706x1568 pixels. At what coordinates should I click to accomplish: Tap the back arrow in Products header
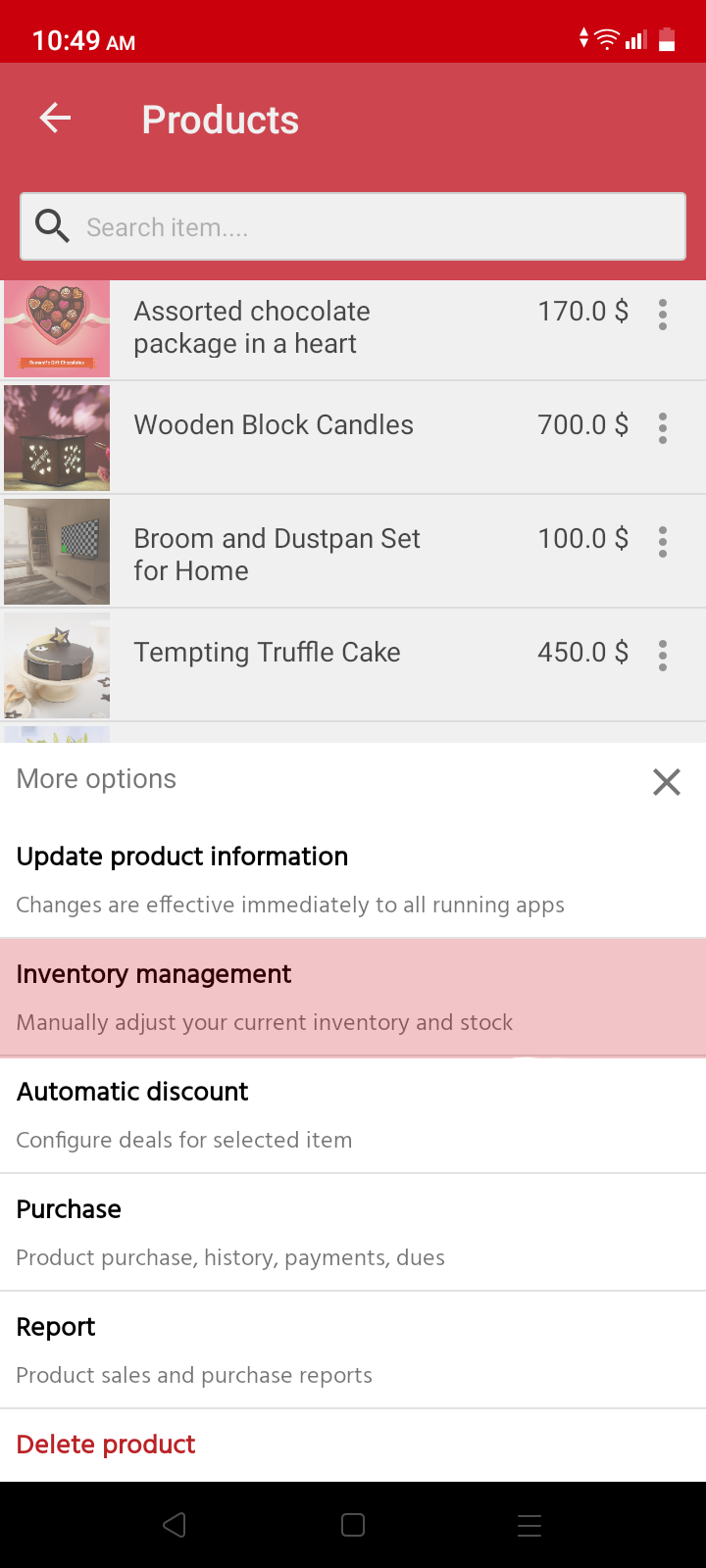click(55, 119)
